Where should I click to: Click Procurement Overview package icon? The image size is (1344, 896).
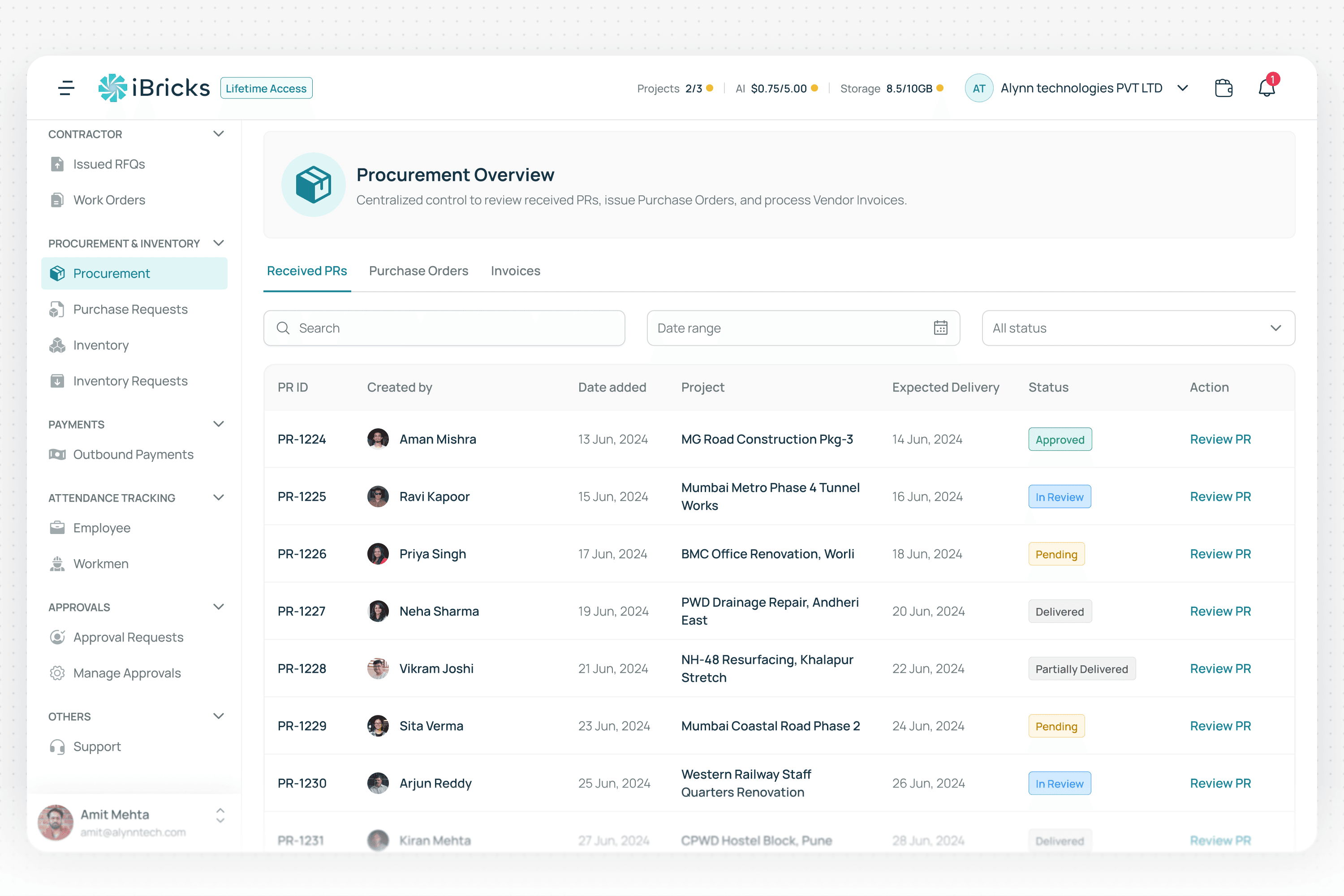(x=313, y=185)
